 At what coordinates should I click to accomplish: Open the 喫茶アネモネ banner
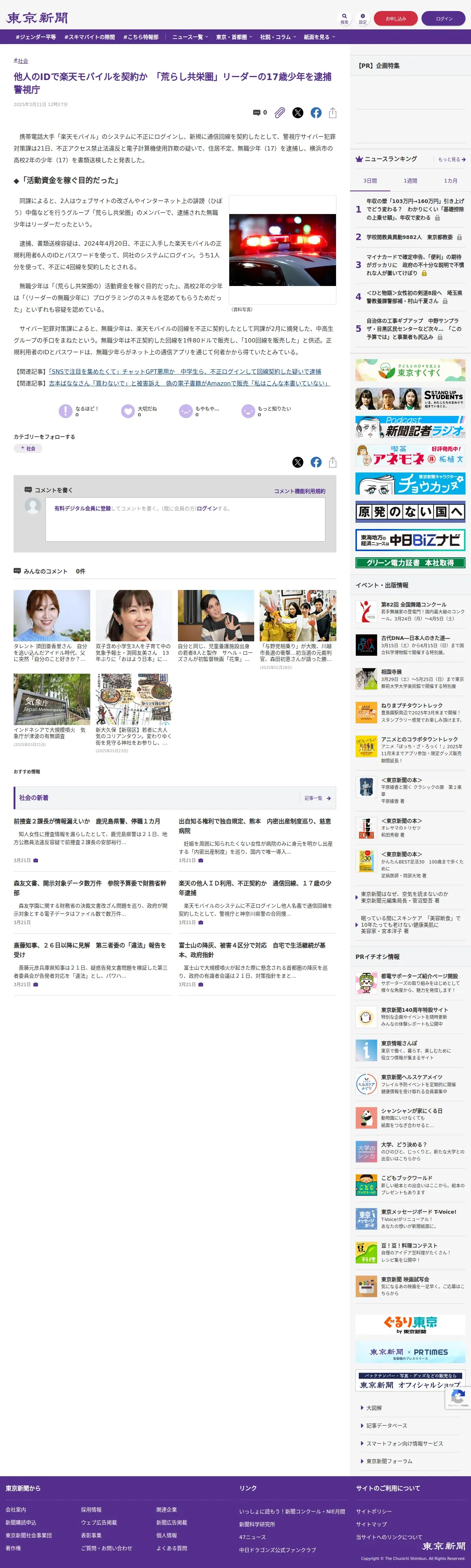click(410, 455)
